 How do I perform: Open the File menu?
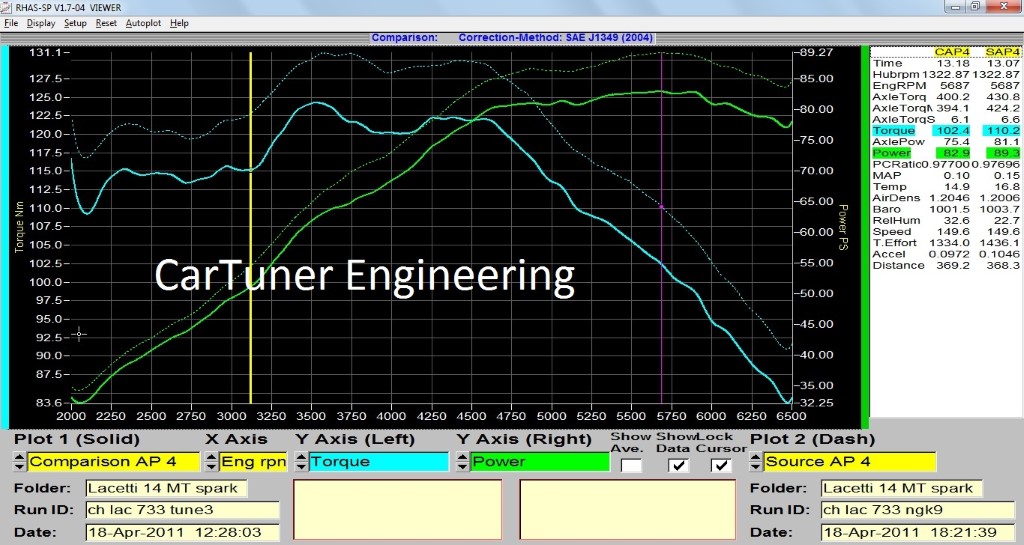[10, 23]
